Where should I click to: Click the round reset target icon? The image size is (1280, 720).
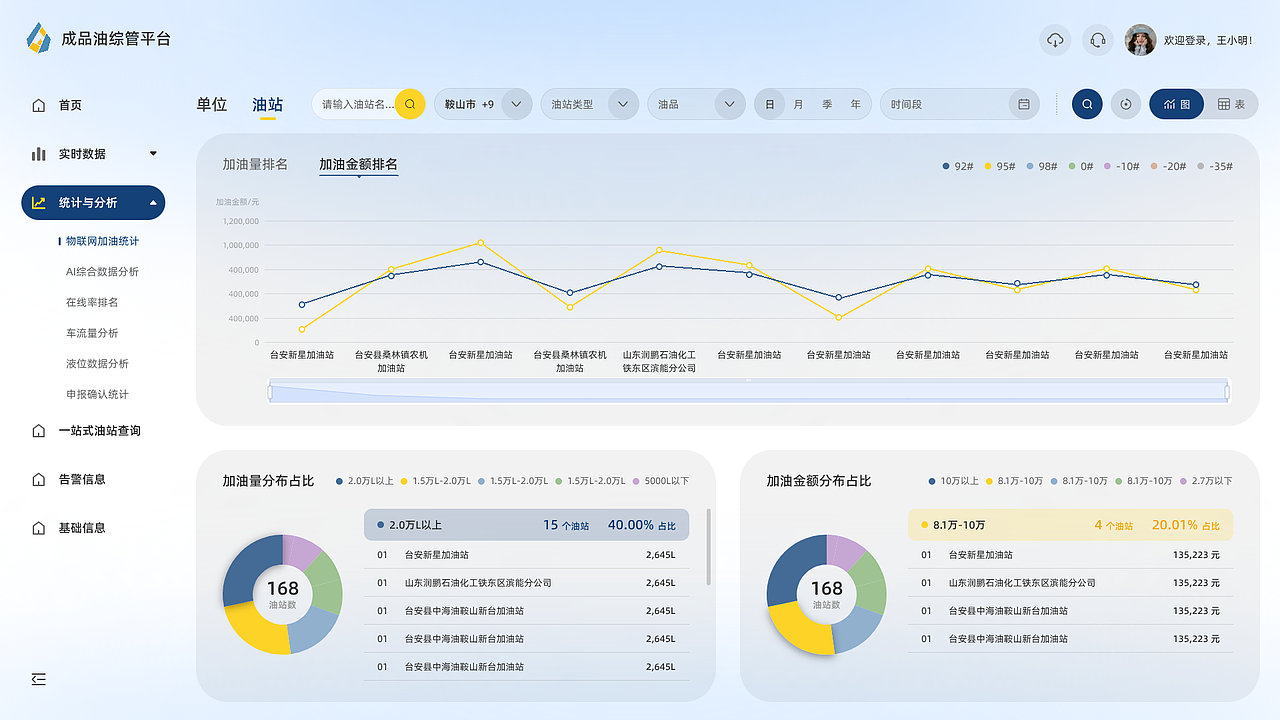[x=1126, y=104]
